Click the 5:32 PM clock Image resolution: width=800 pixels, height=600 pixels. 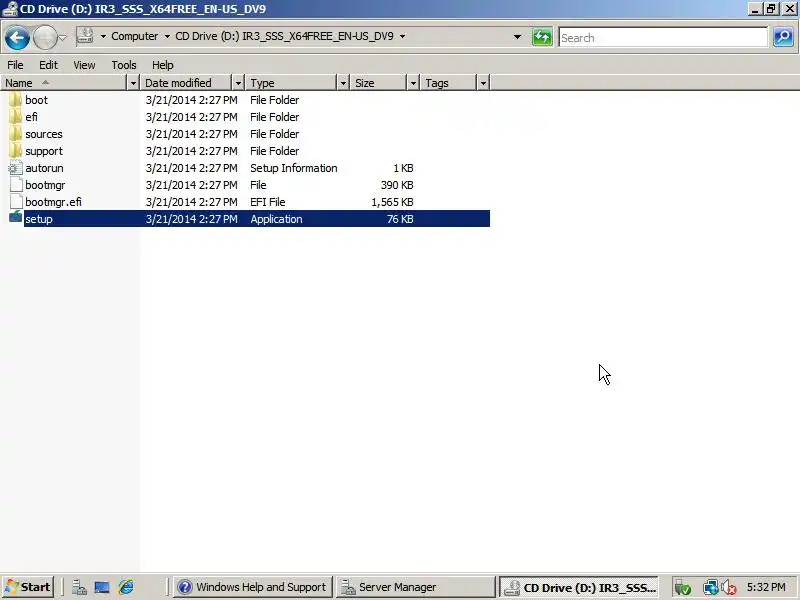pos(766,587)
